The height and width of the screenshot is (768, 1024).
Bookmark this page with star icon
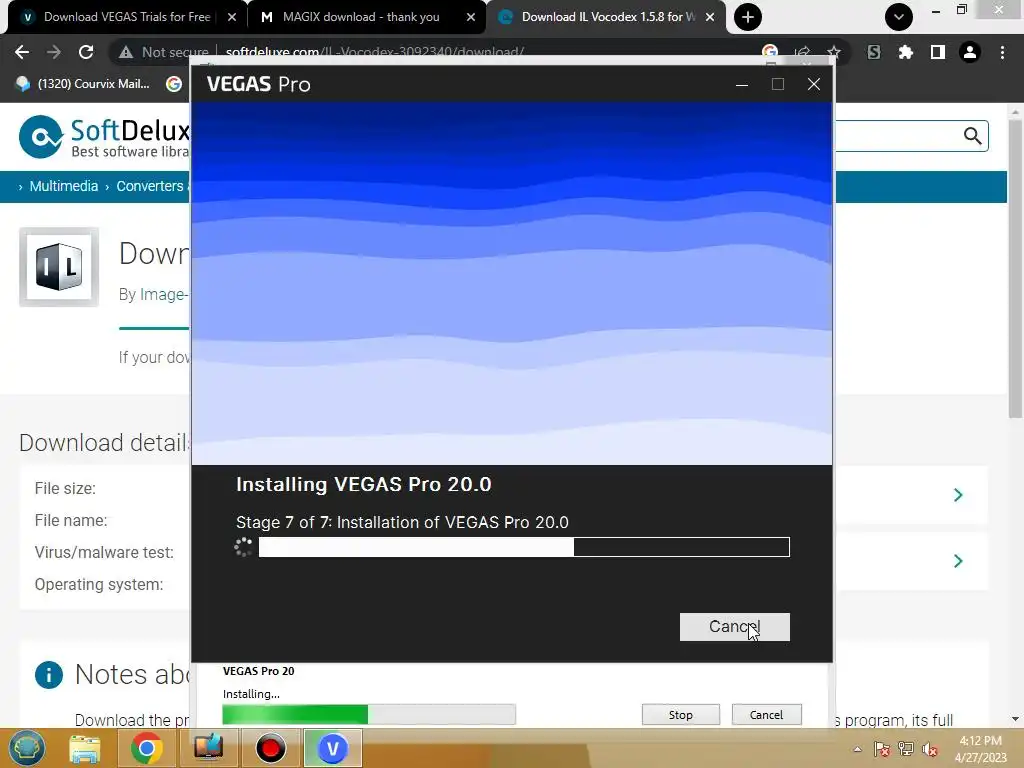point(833,52)
